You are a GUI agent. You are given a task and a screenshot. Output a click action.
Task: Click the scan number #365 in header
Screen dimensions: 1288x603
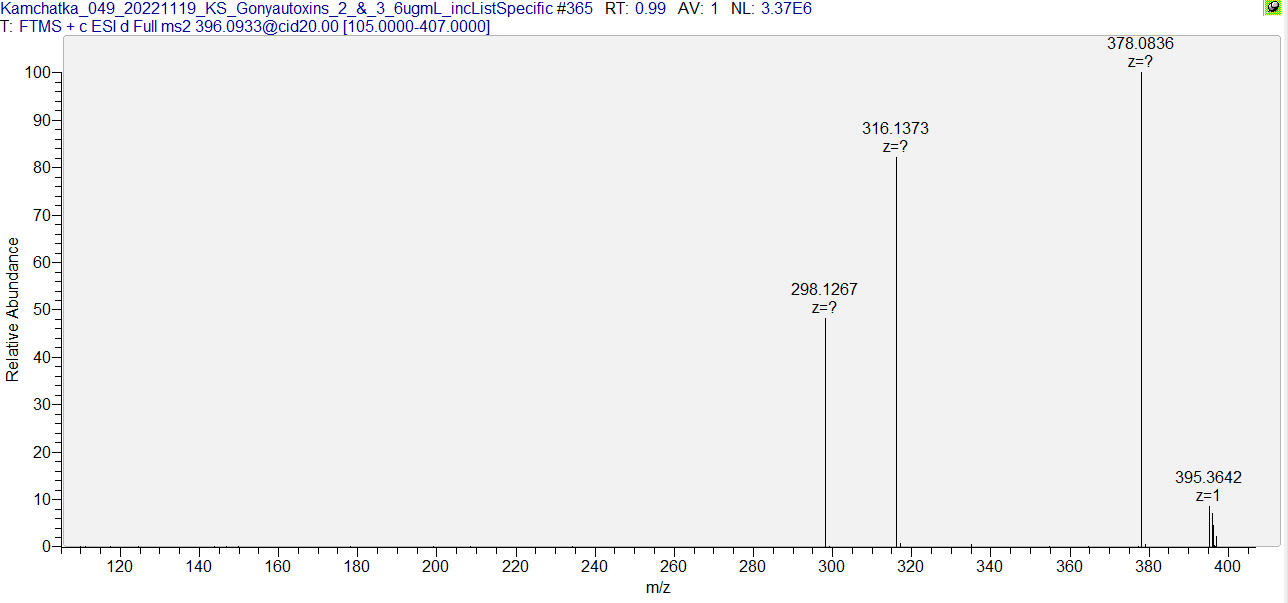574,8
